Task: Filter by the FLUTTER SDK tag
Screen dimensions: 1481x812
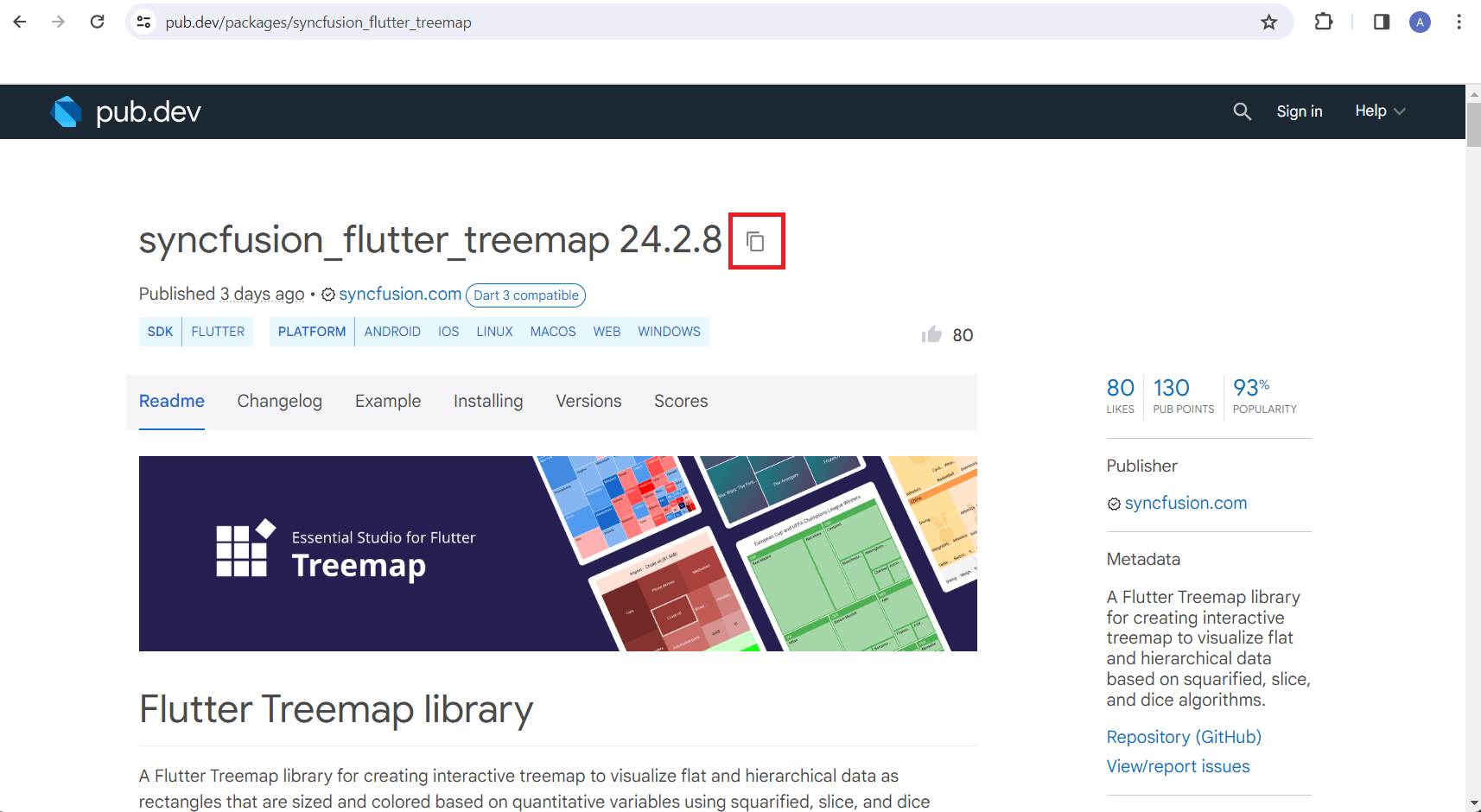Action: click(218, 332)
